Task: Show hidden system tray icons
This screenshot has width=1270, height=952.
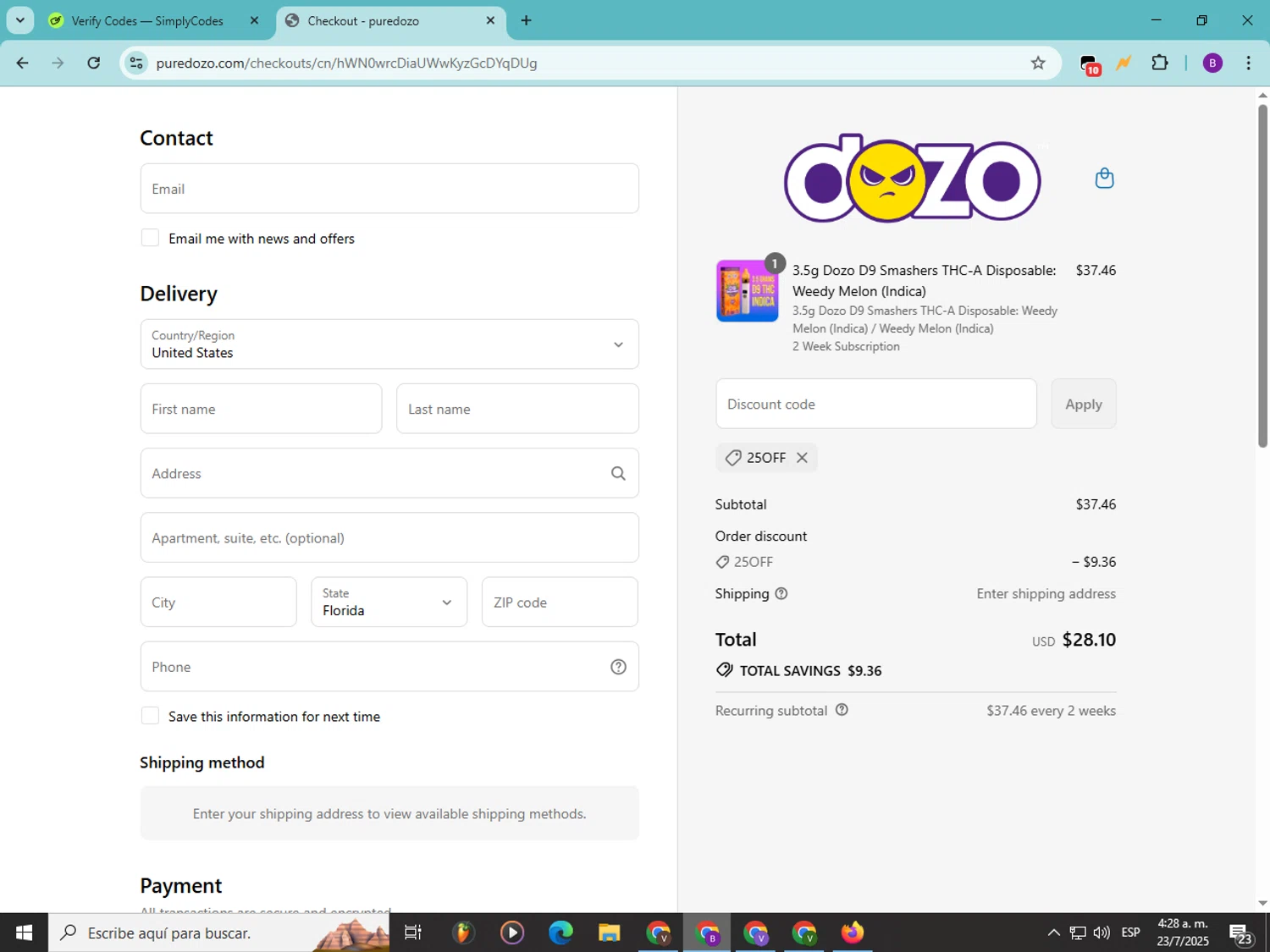Action: pyautogui.click(x=1053, y=933)
